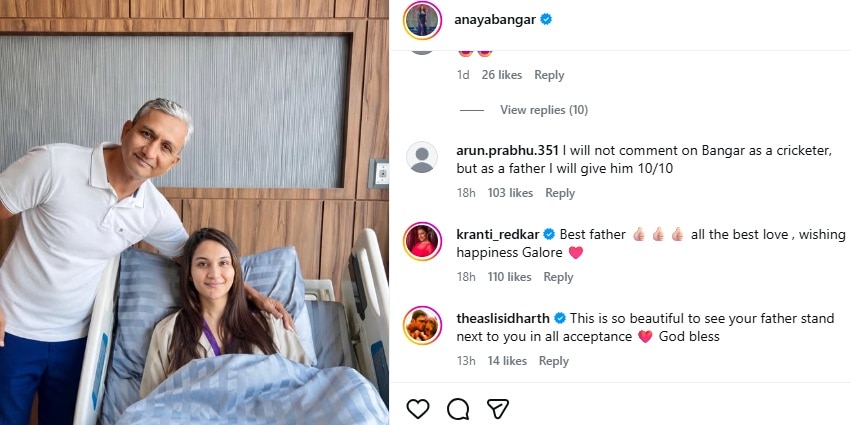This screenshot has width=851, height=425.
Task: Click the hospital photo of the post
Action: pos(194,212)
